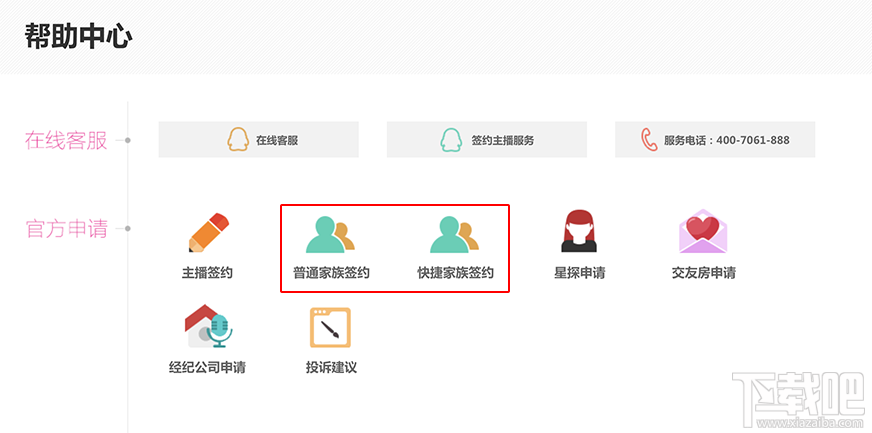Click the green penguin icon beside 签约主播服务
The height and width of the screenshot is (433, 872).
(451, 140)
